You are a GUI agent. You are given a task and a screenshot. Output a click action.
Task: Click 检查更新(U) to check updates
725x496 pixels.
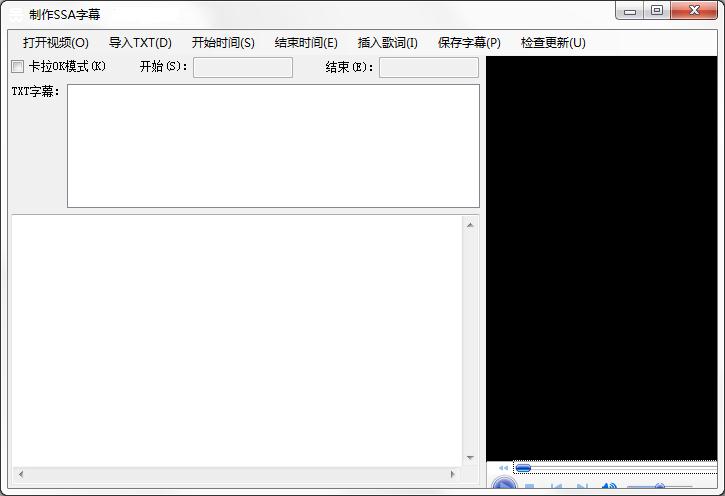point(553,43)
